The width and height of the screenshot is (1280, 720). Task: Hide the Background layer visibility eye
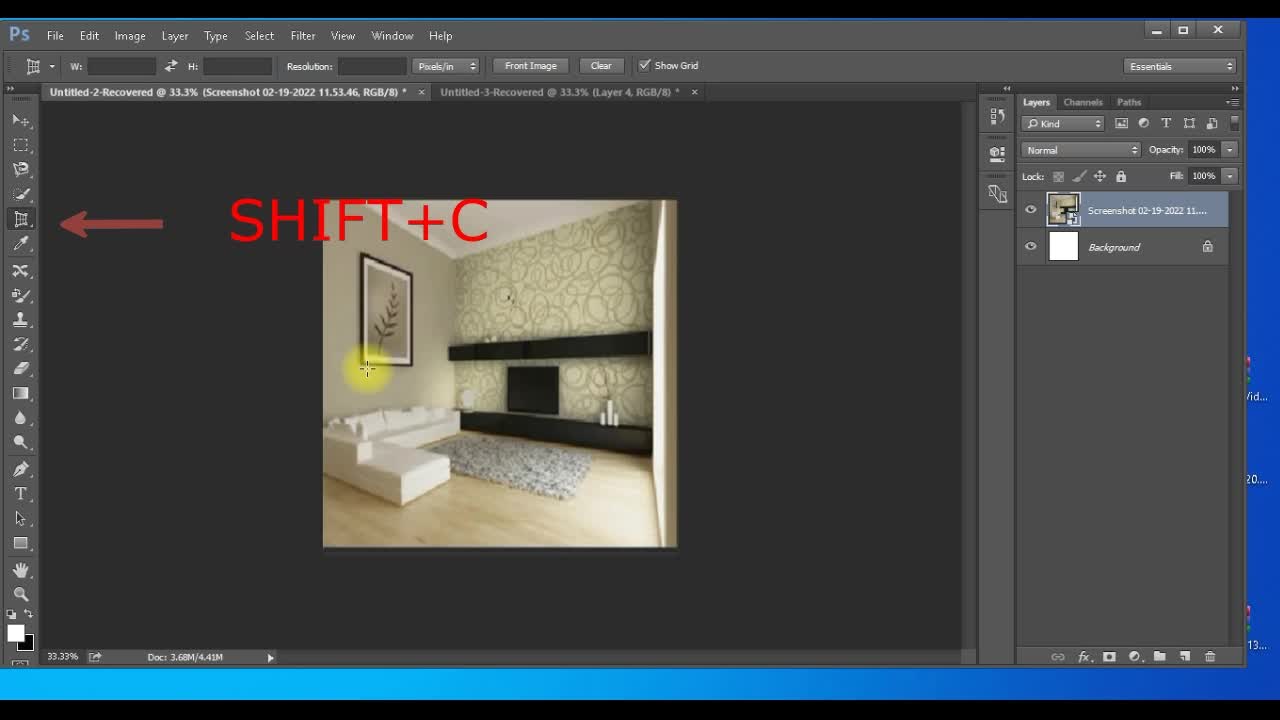[x=1031, y=247]
